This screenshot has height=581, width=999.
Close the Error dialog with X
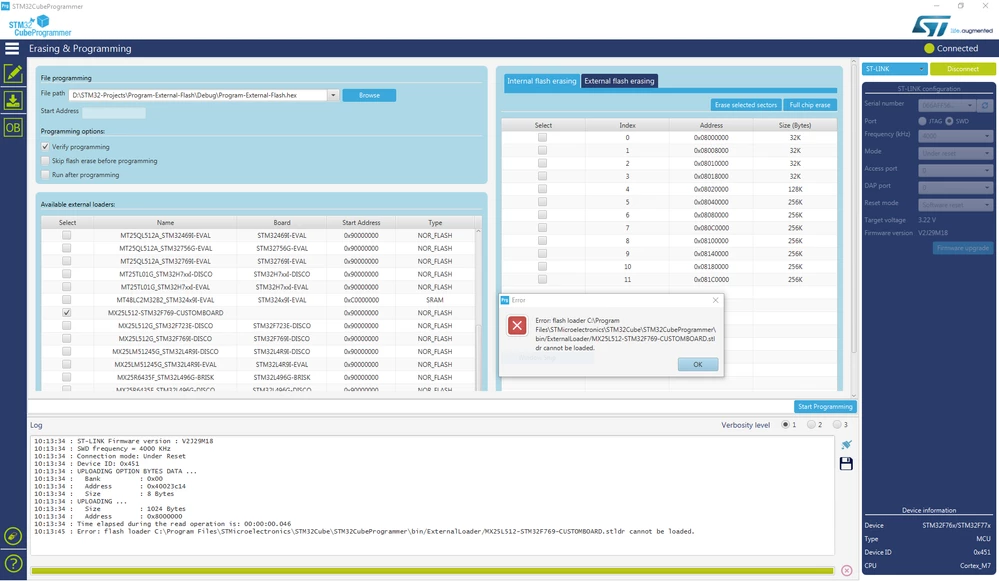(715, 300)
